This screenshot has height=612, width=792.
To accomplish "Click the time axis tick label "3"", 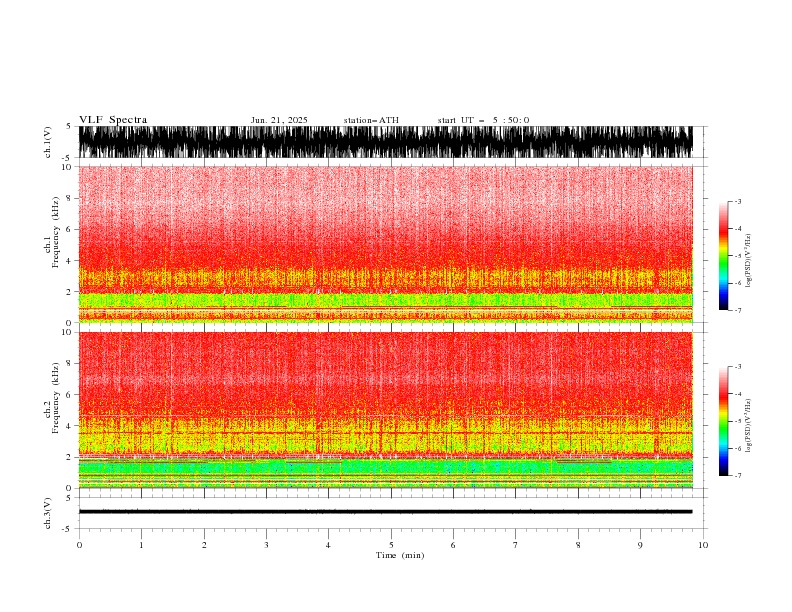I will (266, 545).
